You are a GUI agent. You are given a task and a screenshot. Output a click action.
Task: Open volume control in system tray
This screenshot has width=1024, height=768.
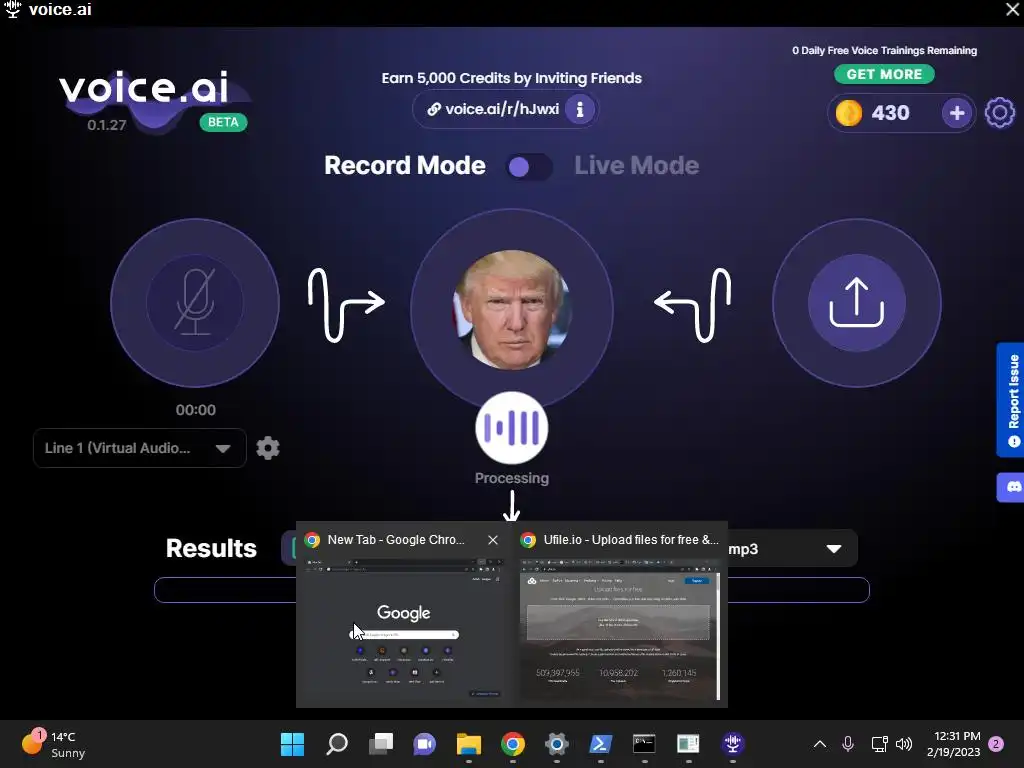click(904, 744)
